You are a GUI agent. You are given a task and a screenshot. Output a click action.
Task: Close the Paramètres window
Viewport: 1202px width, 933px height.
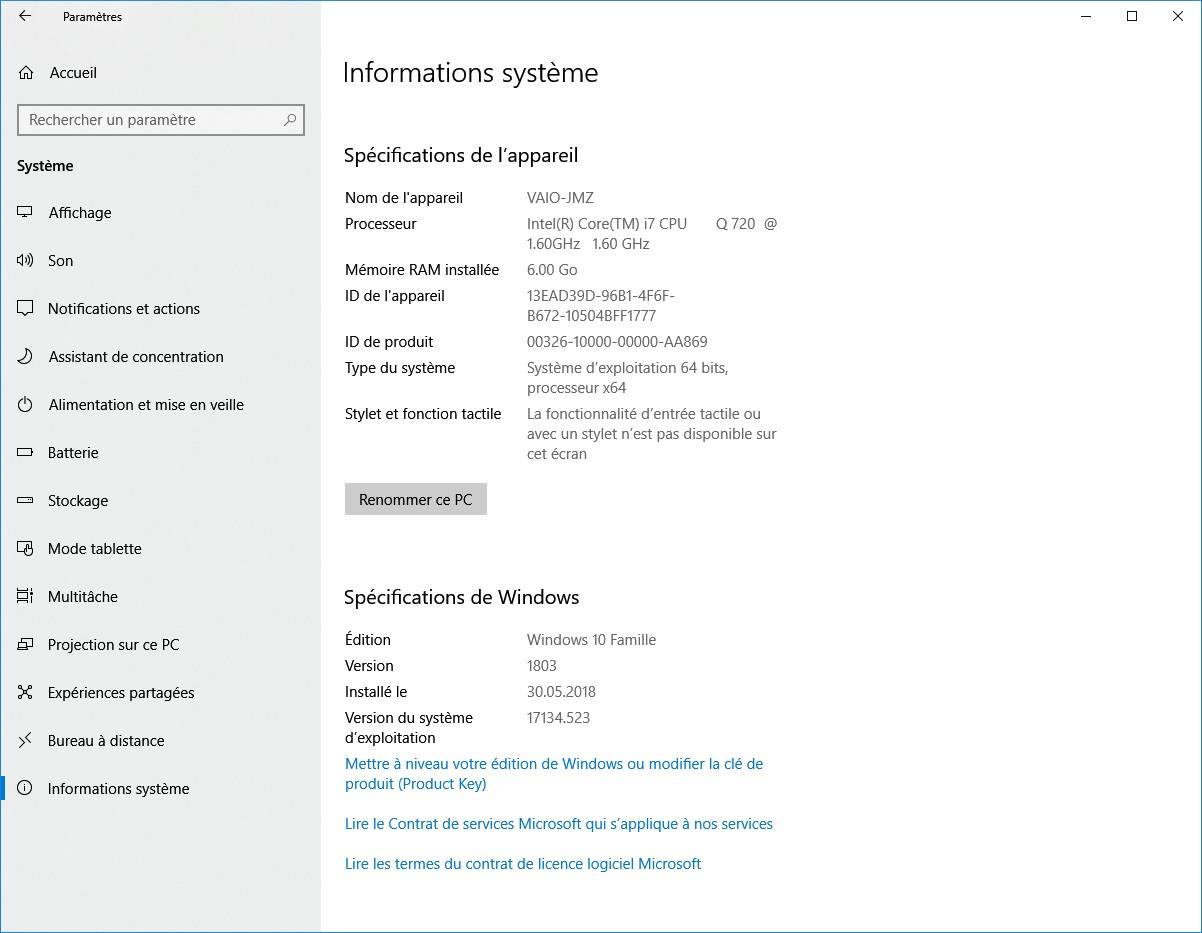click(x=1178, y=16)
